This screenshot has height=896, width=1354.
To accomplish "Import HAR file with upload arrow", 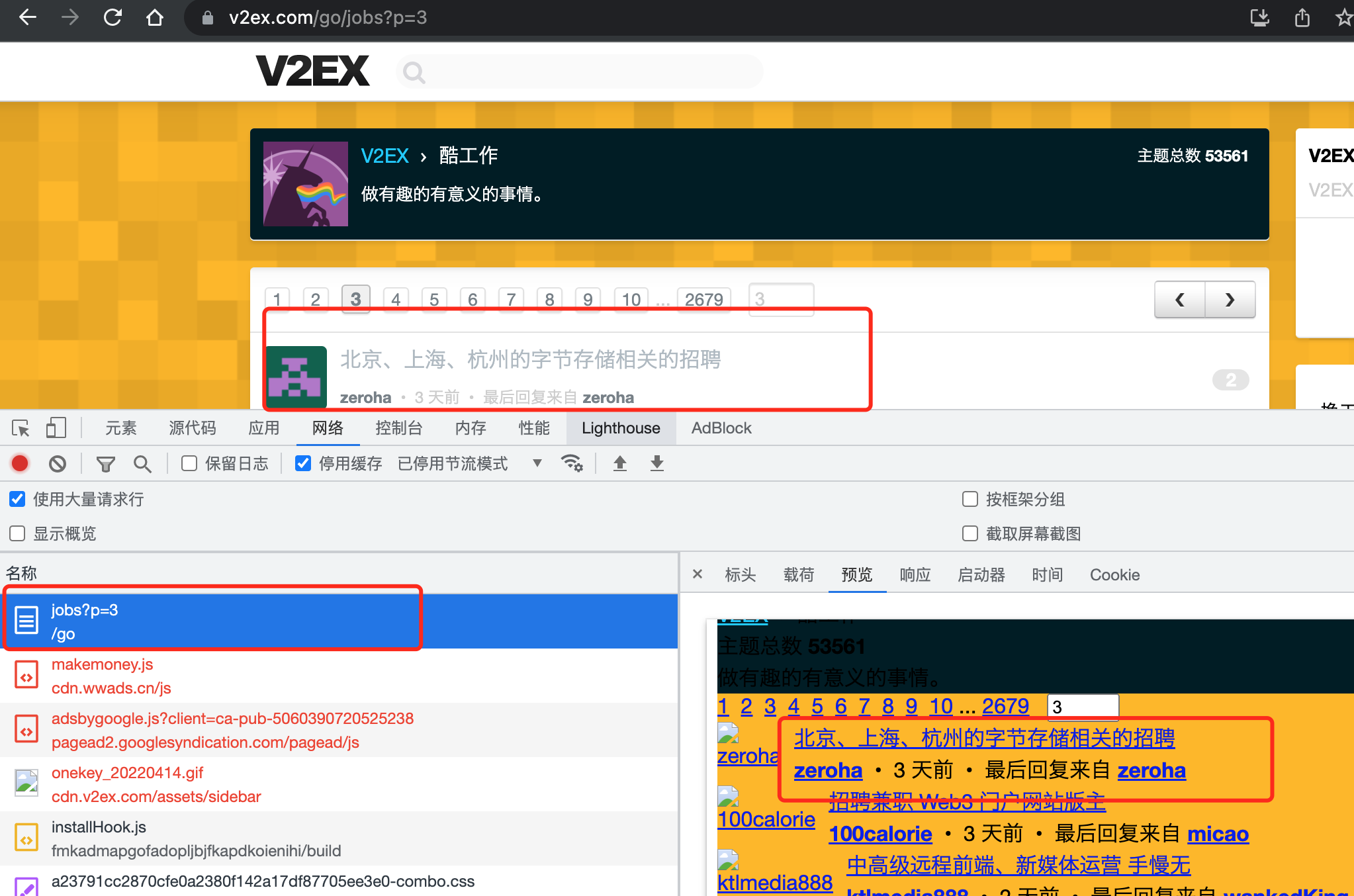I will click(x=620, y=463).
